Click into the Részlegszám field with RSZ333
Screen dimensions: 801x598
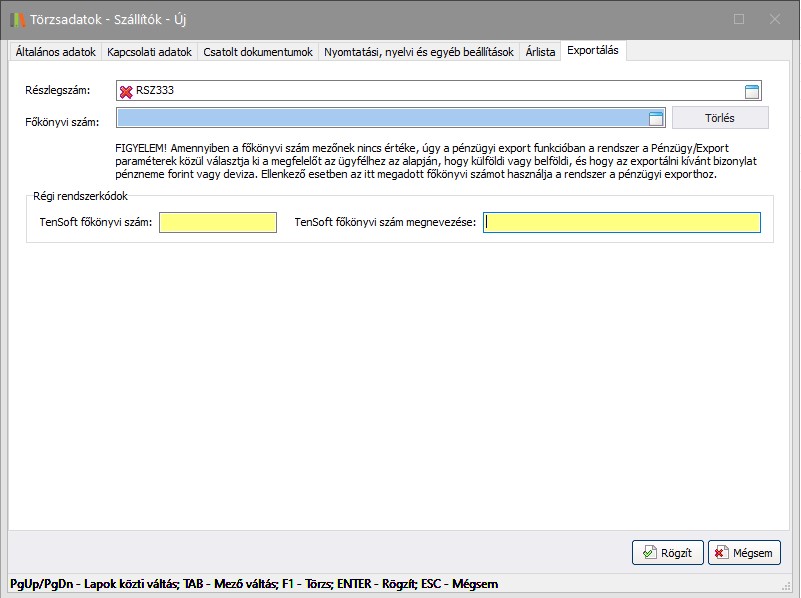pyautogui.click(x=430, y=92)
